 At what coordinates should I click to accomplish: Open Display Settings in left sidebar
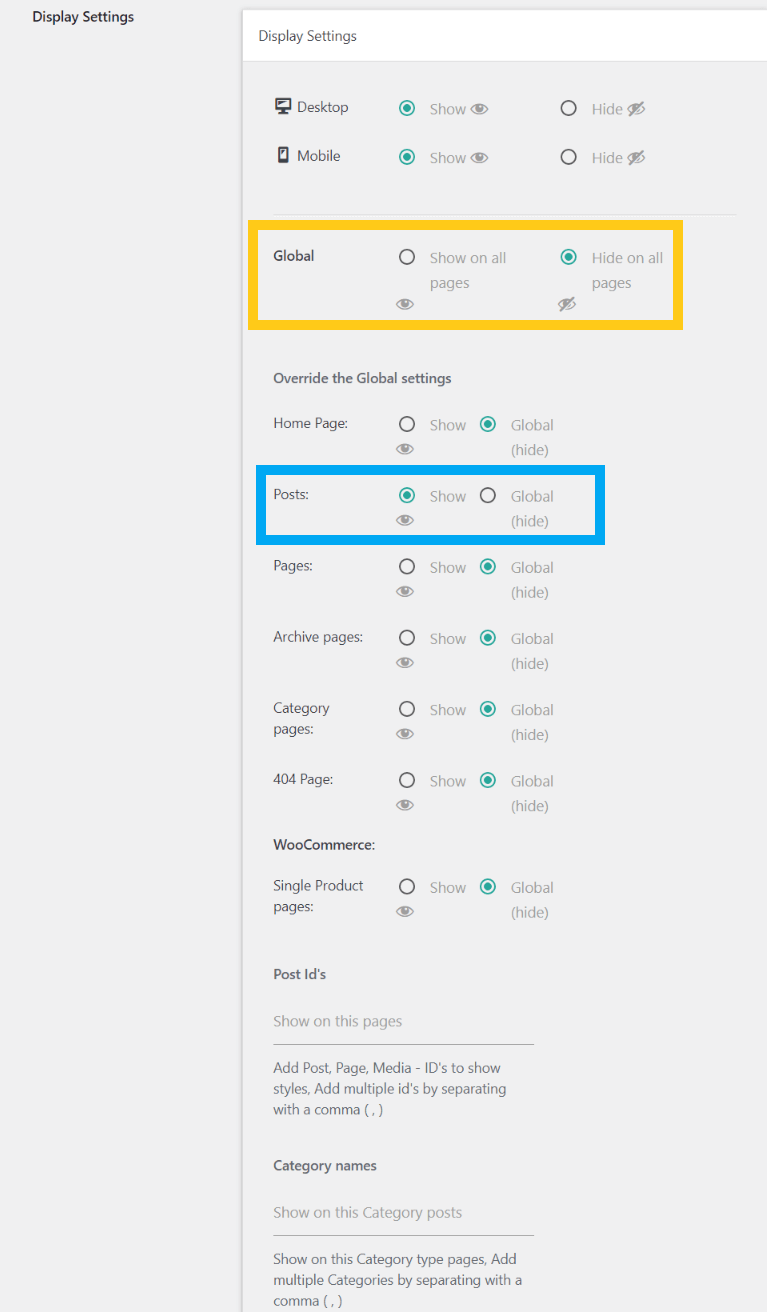pyautogui.click(x=83, y=17)
